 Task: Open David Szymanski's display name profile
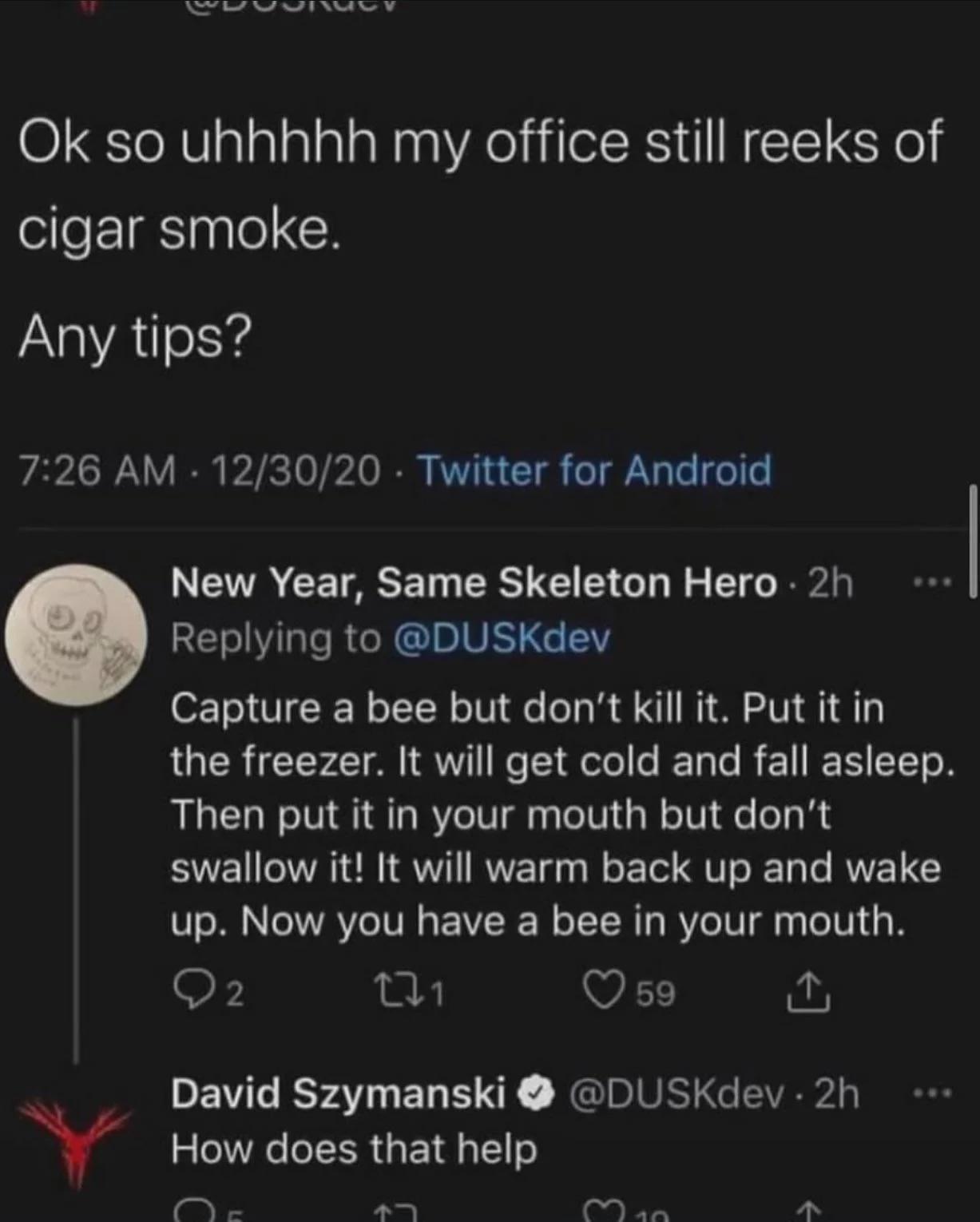point(339,1093)
